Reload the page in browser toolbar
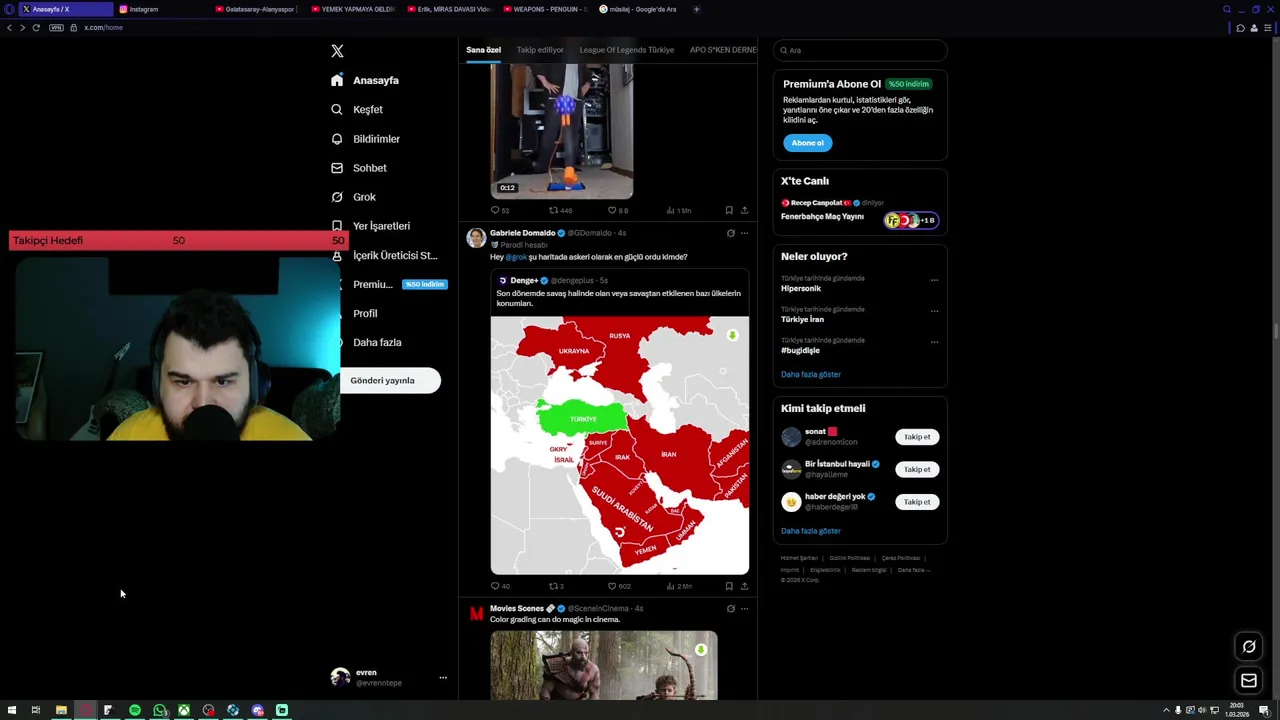The width and height of the screenshot is (1280, 720). tap(36, 27)
